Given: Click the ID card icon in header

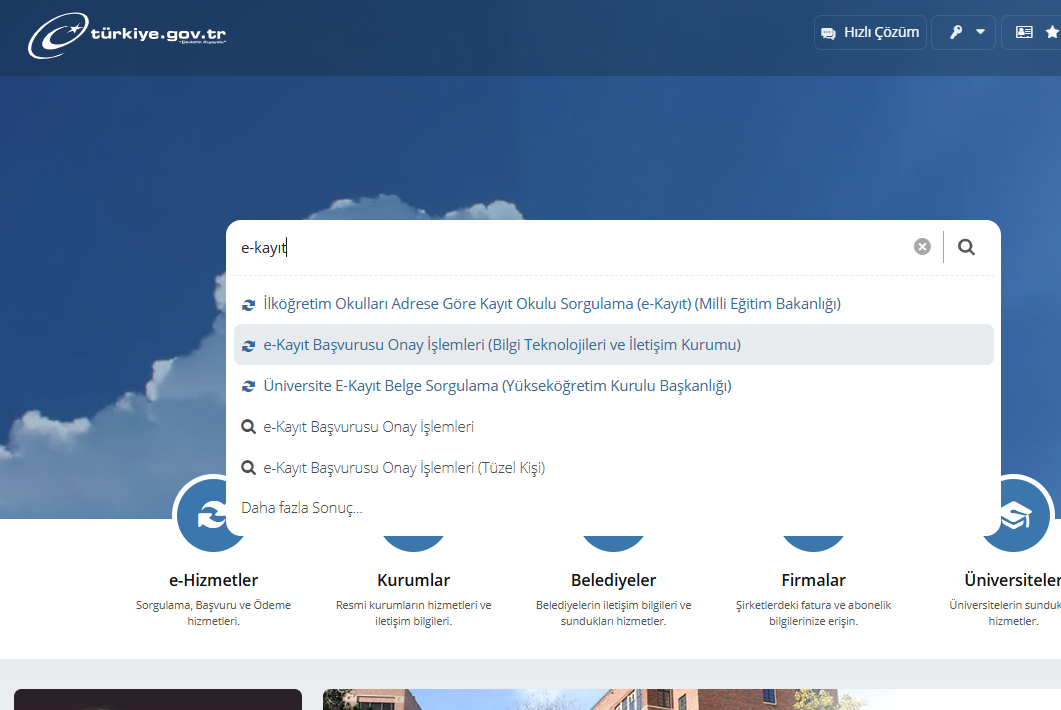Looking at the screenshot, I should pyautogui.click(x=1024, y=32).
